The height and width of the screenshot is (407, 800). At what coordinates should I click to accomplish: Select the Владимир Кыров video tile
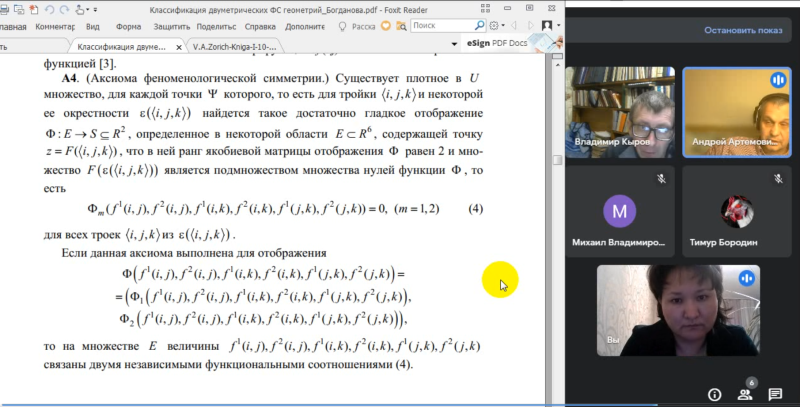pos(618,112)
